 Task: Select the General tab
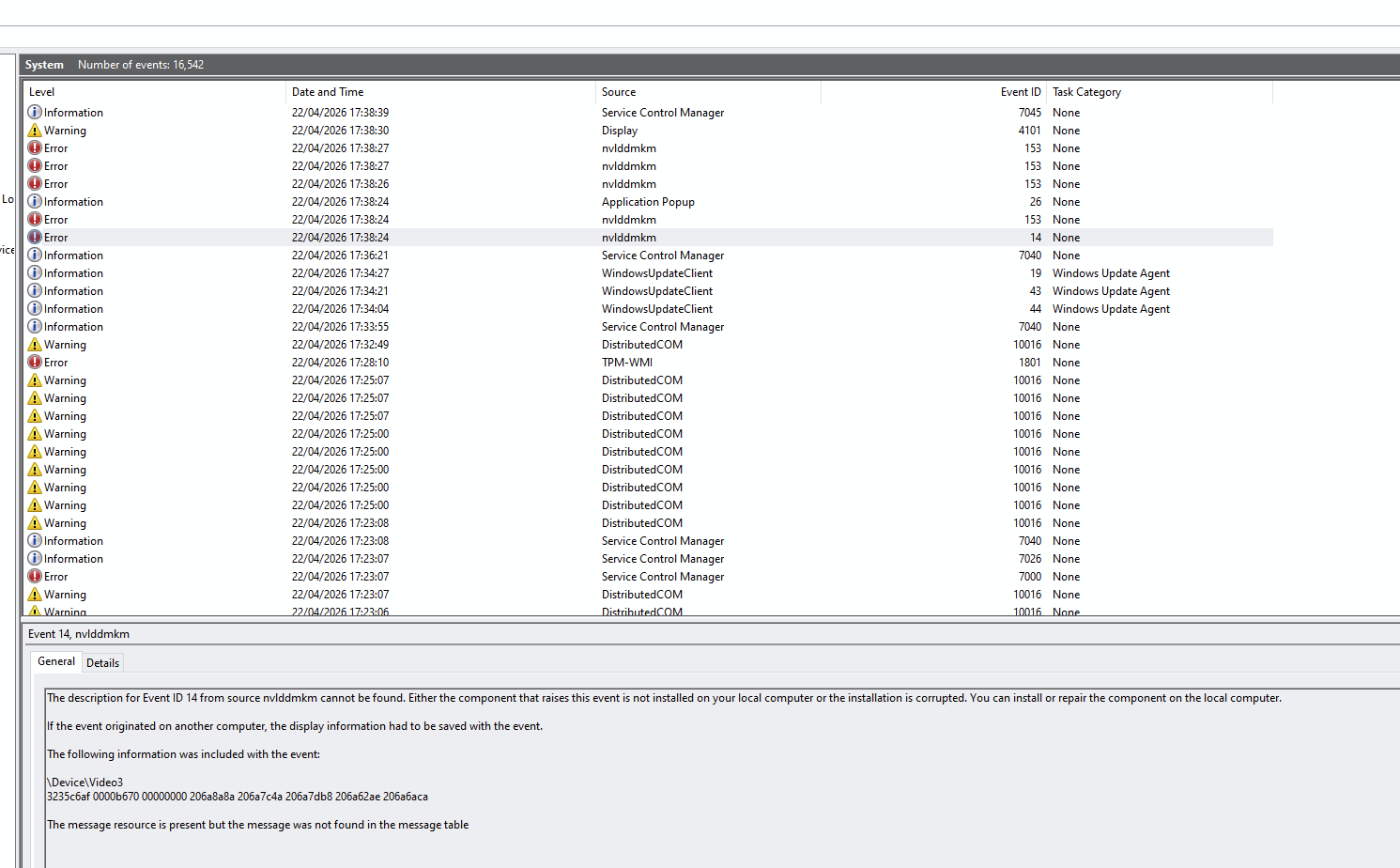56,661
